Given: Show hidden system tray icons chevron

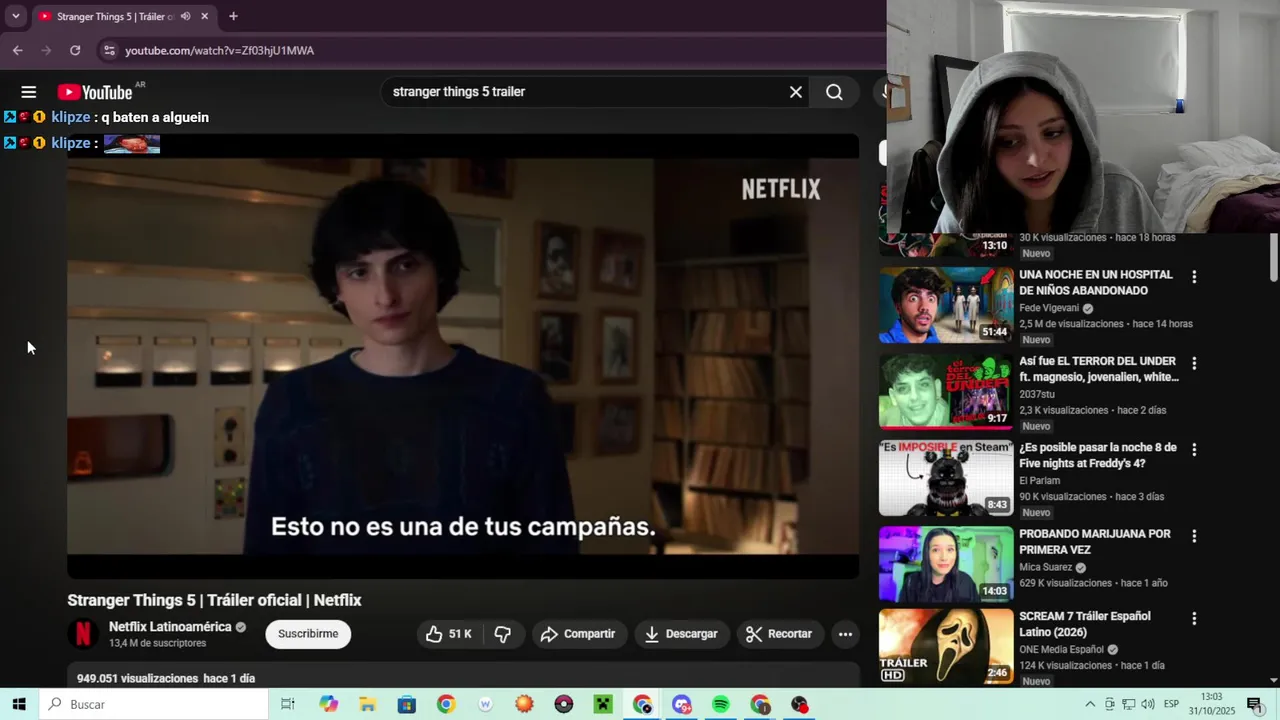Looking at the screenshot, I should (1090, 704).
